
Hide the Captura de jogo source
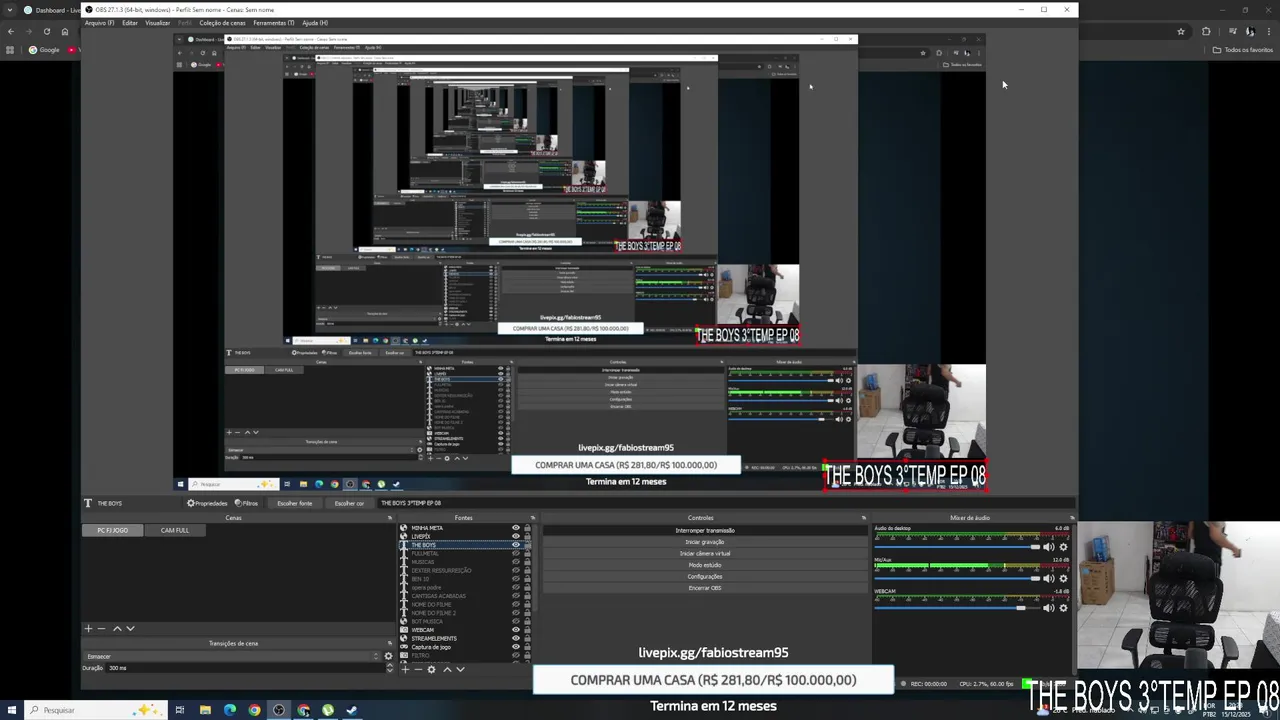[516, 647]
